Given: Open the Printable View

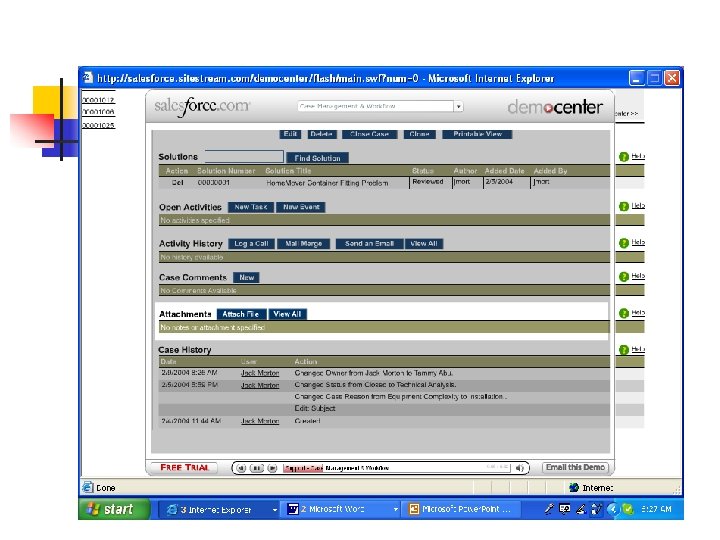Looking at the screenshot, I should [x=478, y=134].
